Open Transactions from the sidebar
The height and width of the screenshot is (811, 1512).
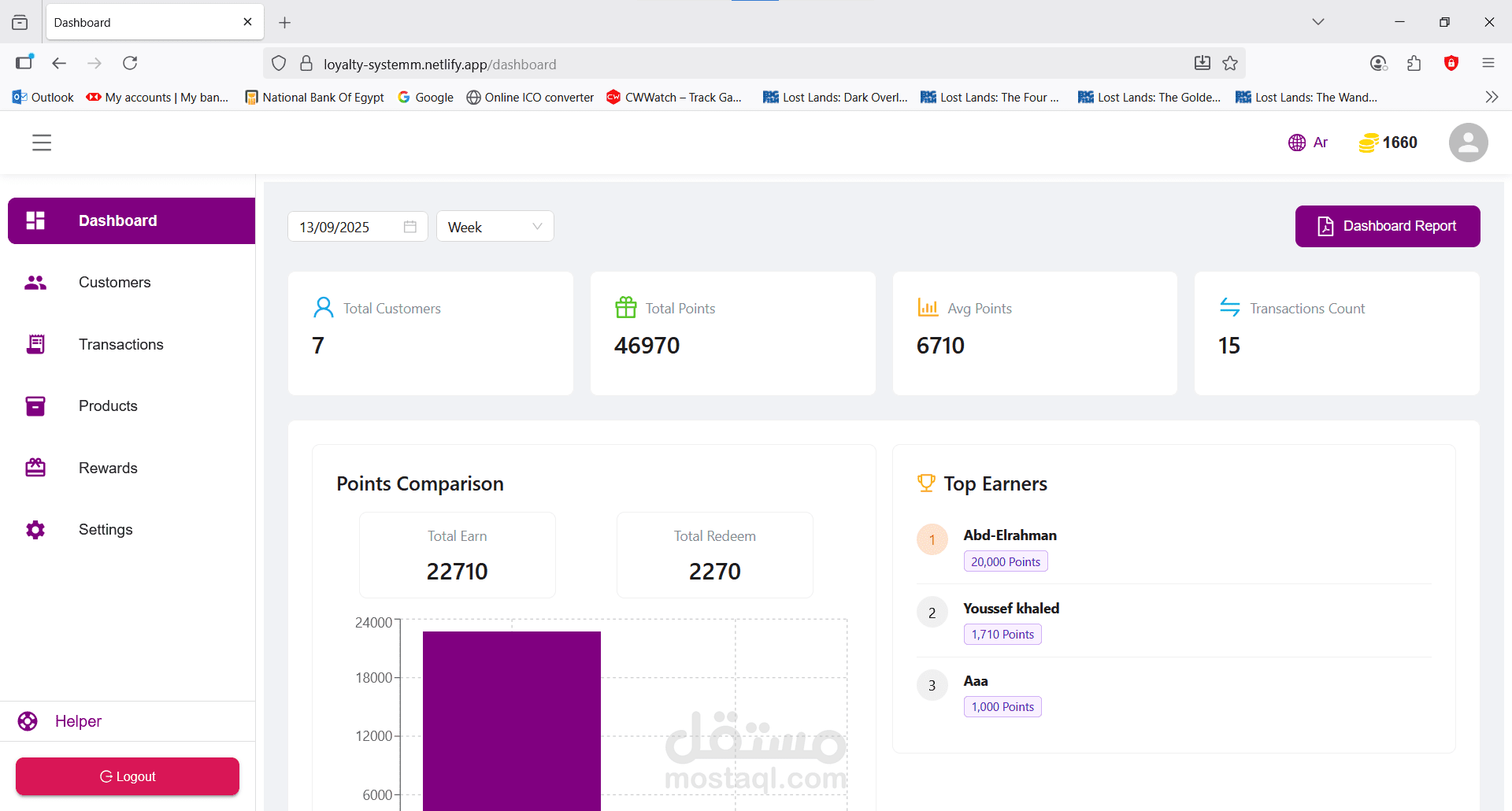(120, 344)
